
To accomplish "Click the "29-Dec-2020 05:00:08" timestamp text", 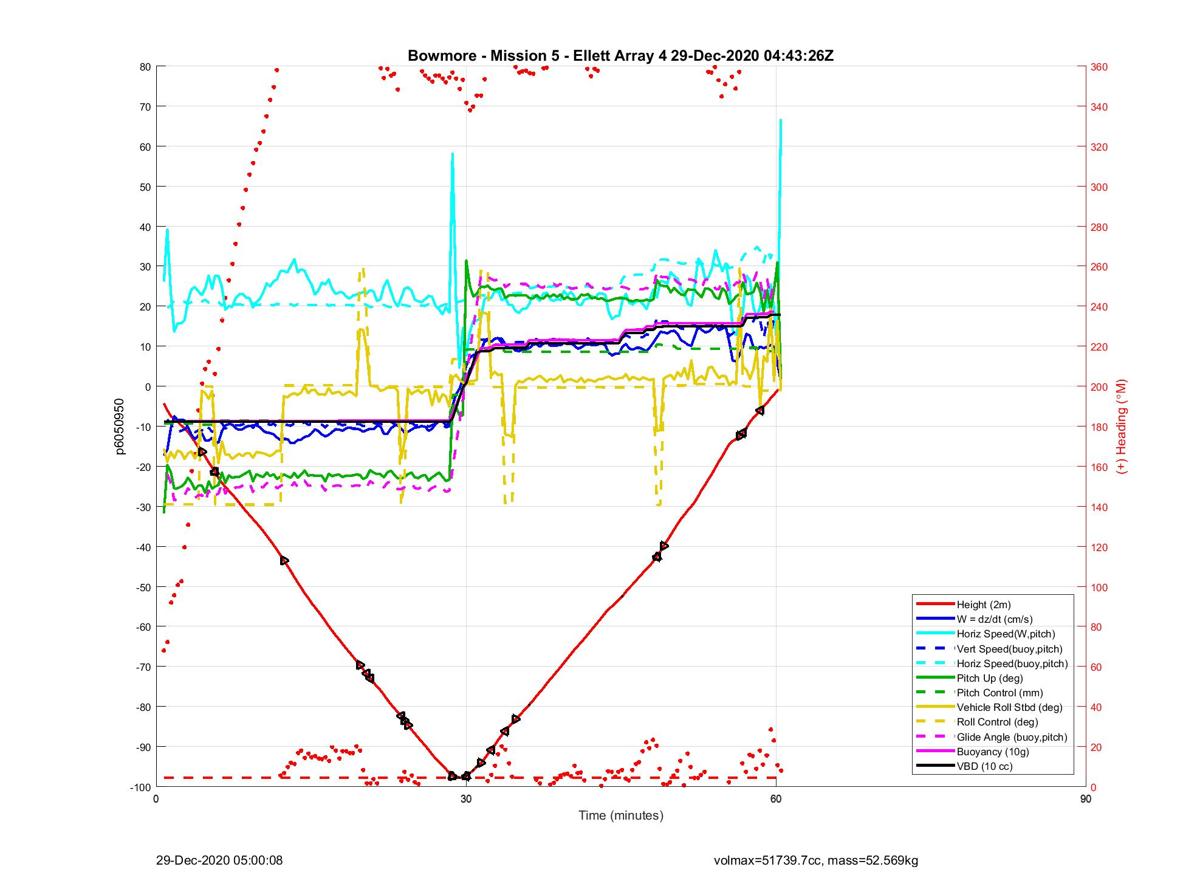I will pos(219,860).
